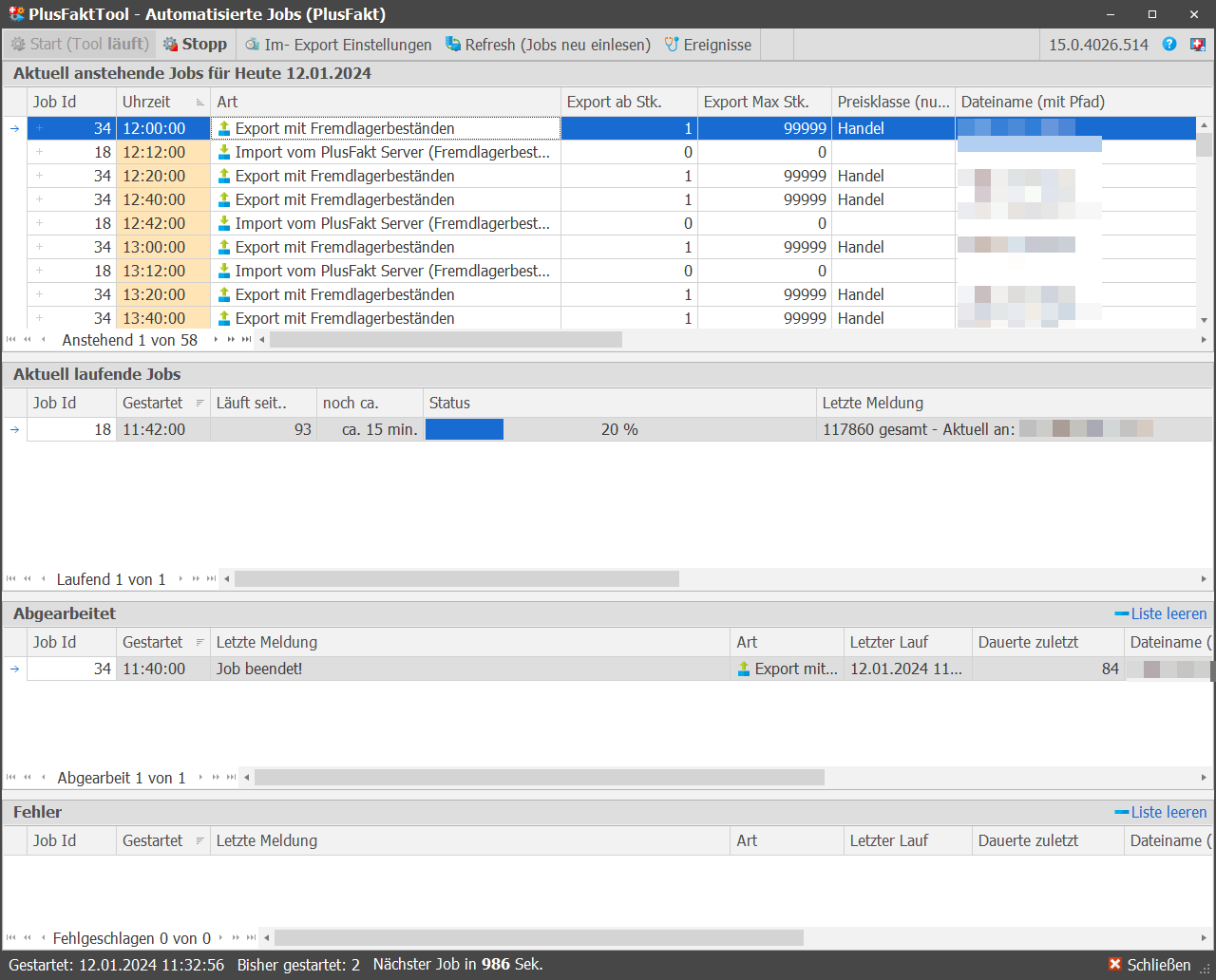Jump to last record in Abgearbeit navigator
Viewport: 1216px width, 980px height.
(231, 777)
